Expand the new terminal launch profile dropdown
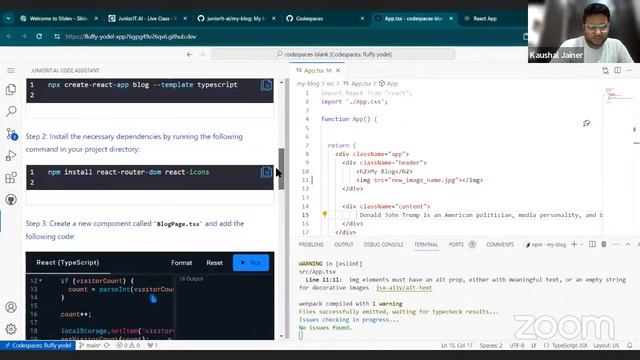Viewport: 640px width, 360px height. point(582,244)
